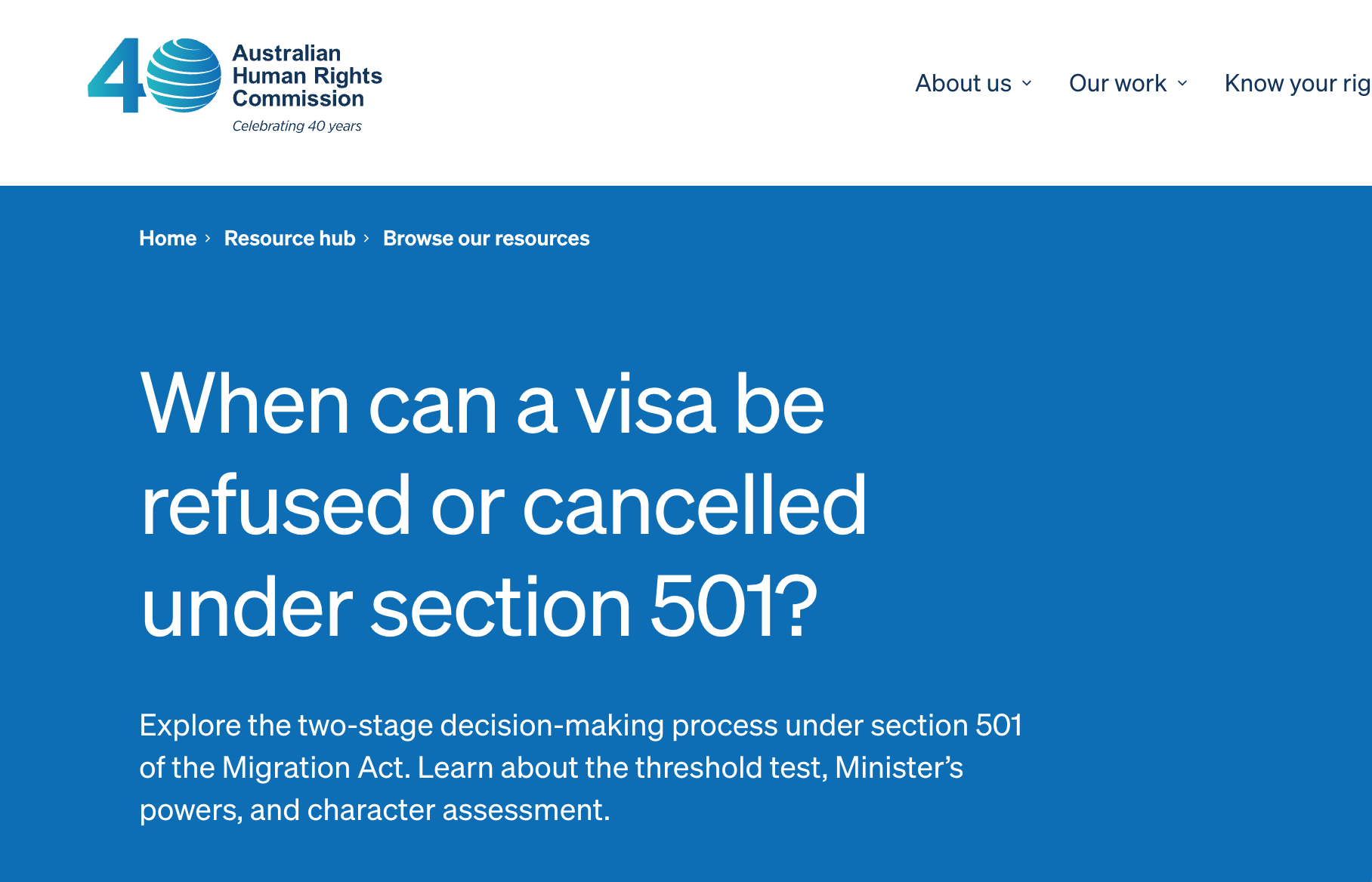Click the "Celebrating 40 years" tagline
The height and width of the screenshot is (882, 1372).
click(x=297, y=126)
